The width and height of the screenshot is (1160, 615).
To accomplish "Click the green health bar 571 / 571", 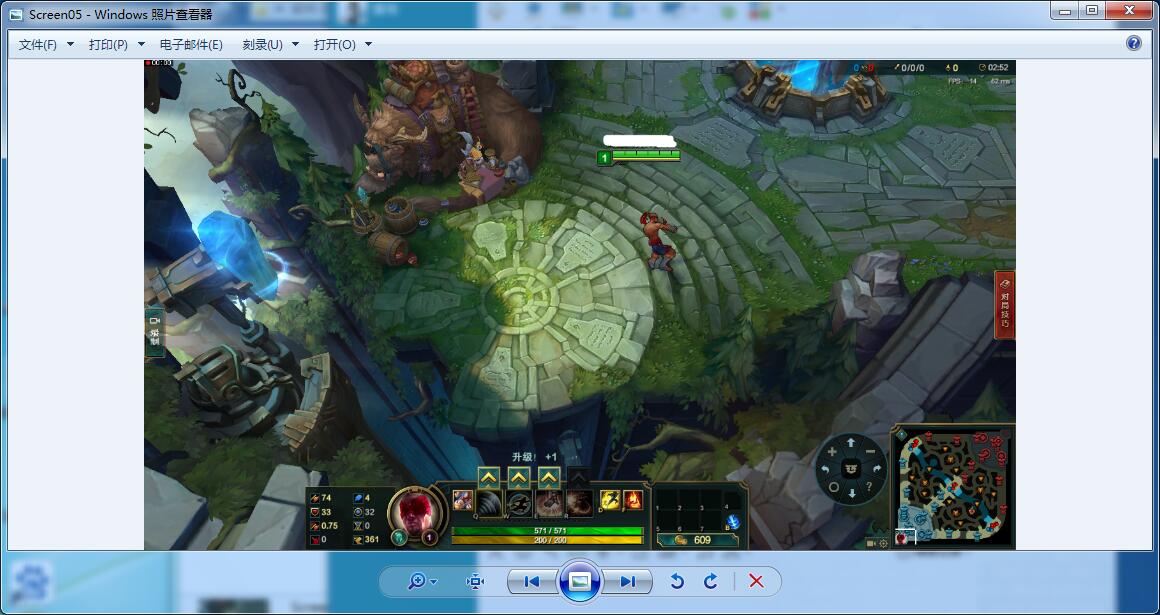I will pyautogui.click(x=547, y=531).
